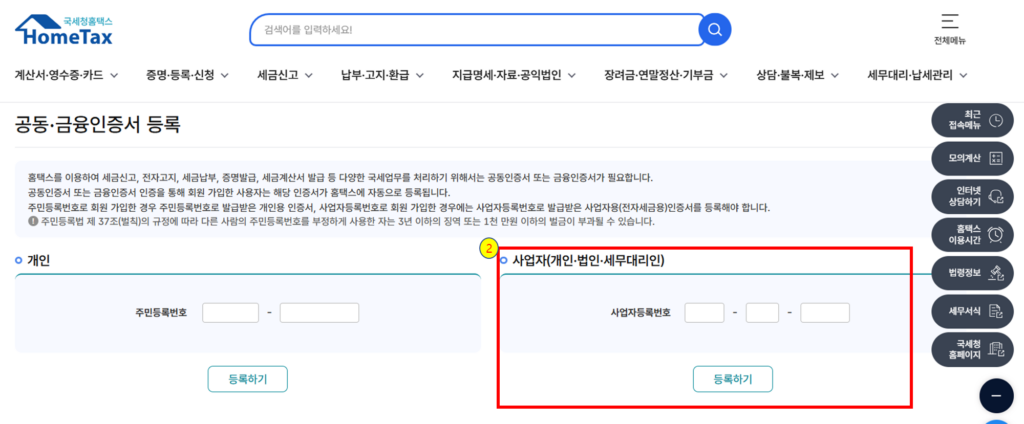The width and height of the screenshot is (1024, 424).
Task: Focus the search box 검색어를 입력하세요
Action: 475,30
